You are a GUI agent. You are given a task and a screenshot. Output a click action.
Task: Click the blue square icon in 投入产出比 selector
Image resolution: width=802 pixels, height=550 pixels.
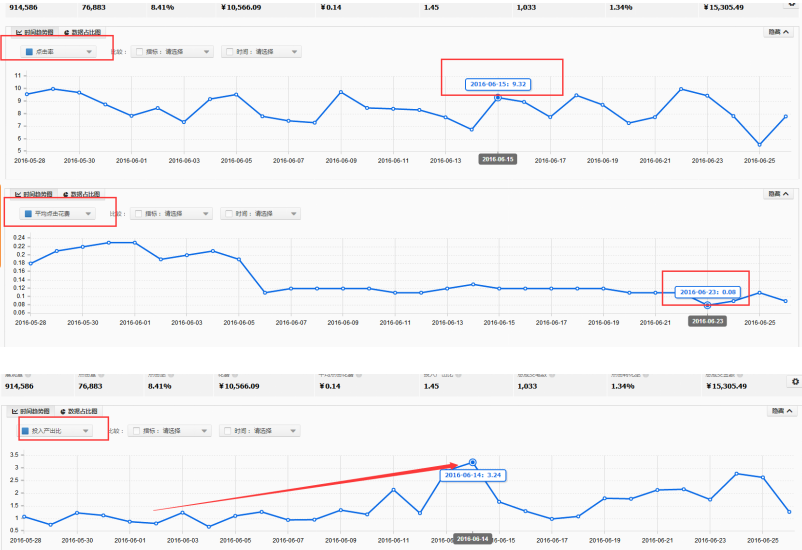click(29, 431)
